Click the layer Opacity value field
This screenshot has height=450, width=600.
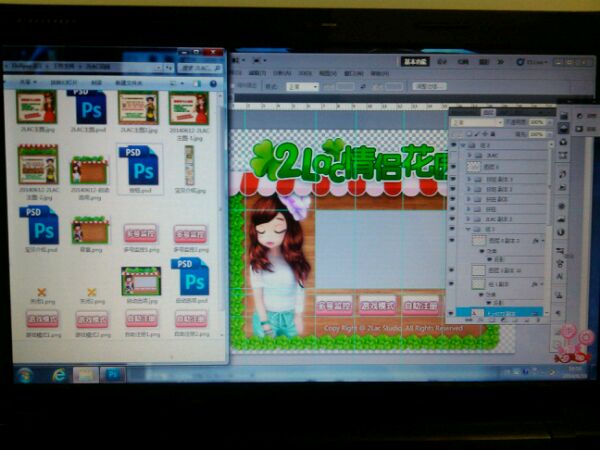(x=537, y=122)
